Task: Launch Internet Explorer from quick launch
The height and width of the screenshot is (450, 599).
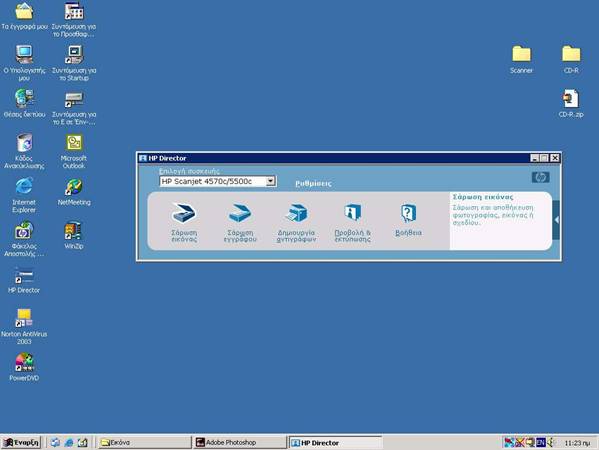Action: [69, 442]
